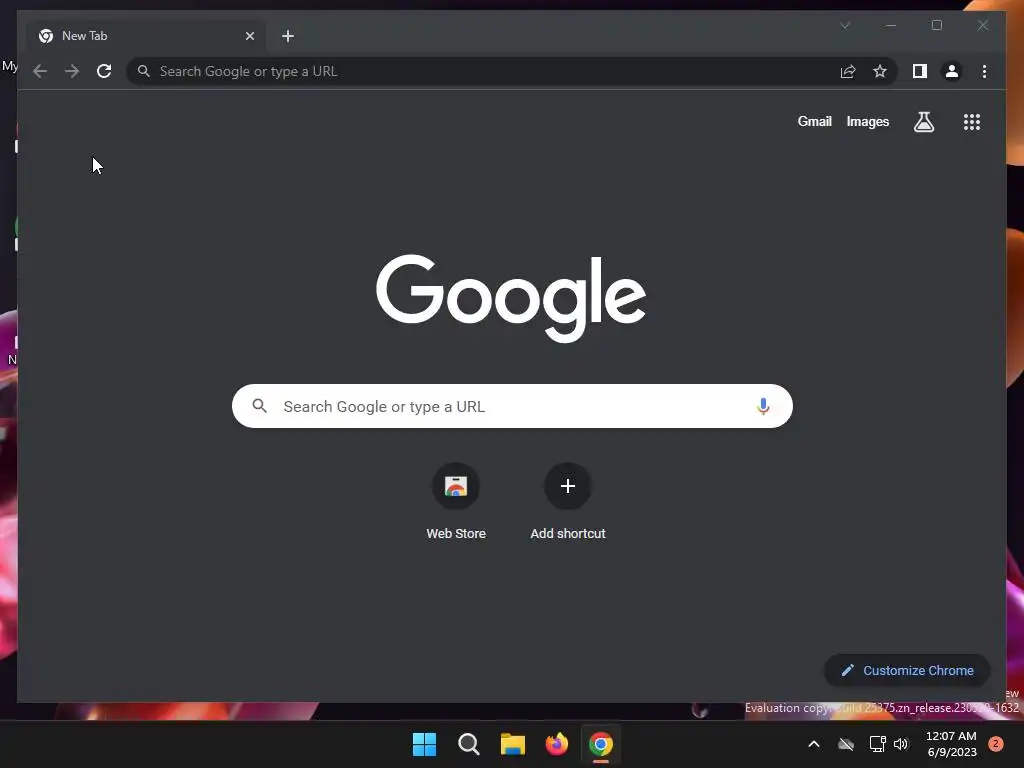Maximize the Chrome window

936,25
